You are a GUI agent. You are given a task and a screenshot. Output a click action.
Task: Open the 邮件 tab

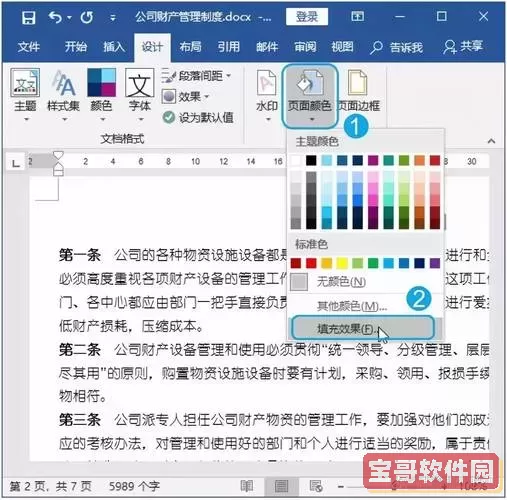[267, 47]
